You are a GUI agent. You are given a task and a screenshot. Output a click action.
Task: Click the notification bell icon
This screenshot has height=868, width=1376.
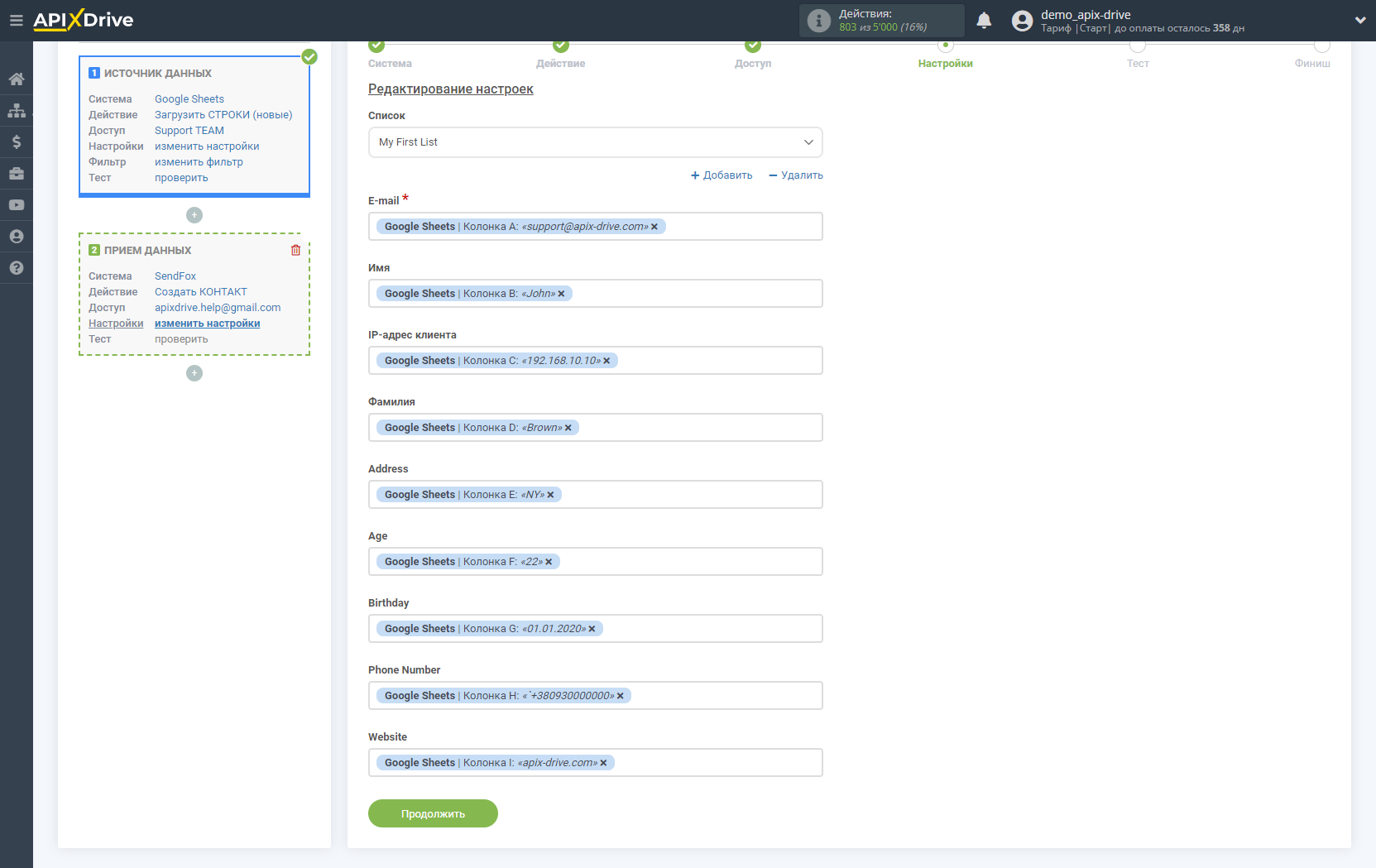click(x=984, y=21)
